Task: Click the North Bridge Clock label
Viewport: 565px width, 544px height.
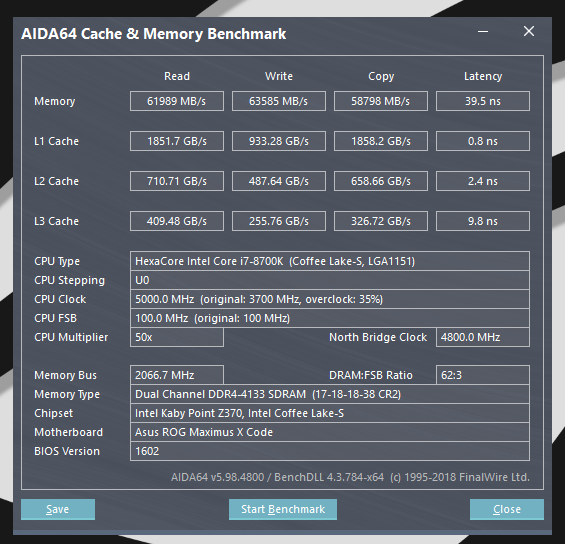Action: pyautogui.click(x=378, y=338)
